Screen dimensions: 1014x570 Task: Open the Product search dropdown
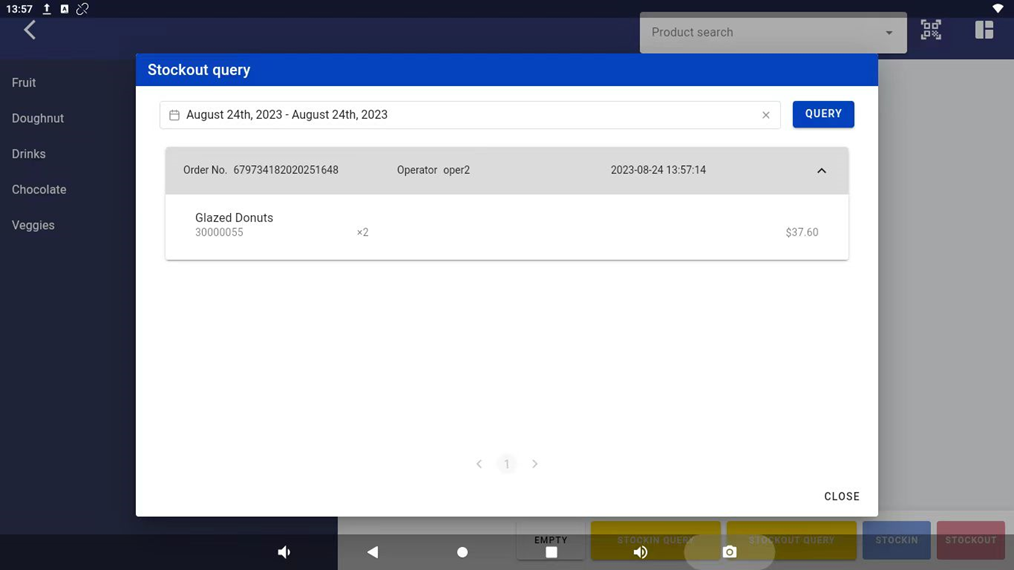coord(772,33)
